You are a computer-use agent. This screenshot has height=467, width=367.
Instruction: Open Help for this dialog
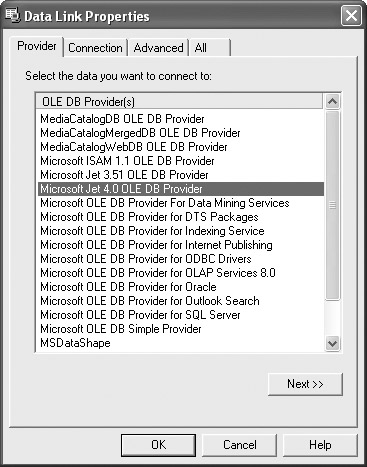point(320,445)
